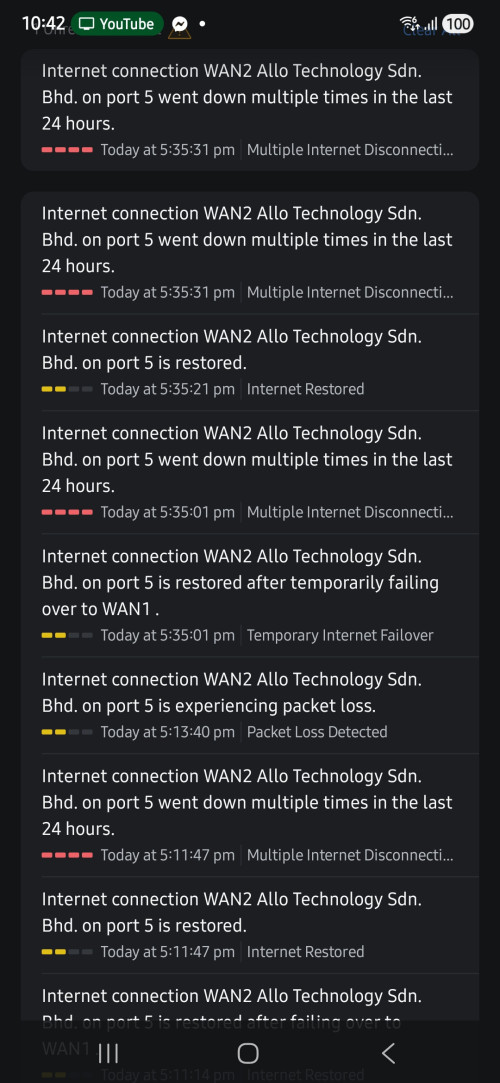Open the Messenger notification icon in status bar
Viewport: 500px width, 1083px height.
tap(180, 24)
